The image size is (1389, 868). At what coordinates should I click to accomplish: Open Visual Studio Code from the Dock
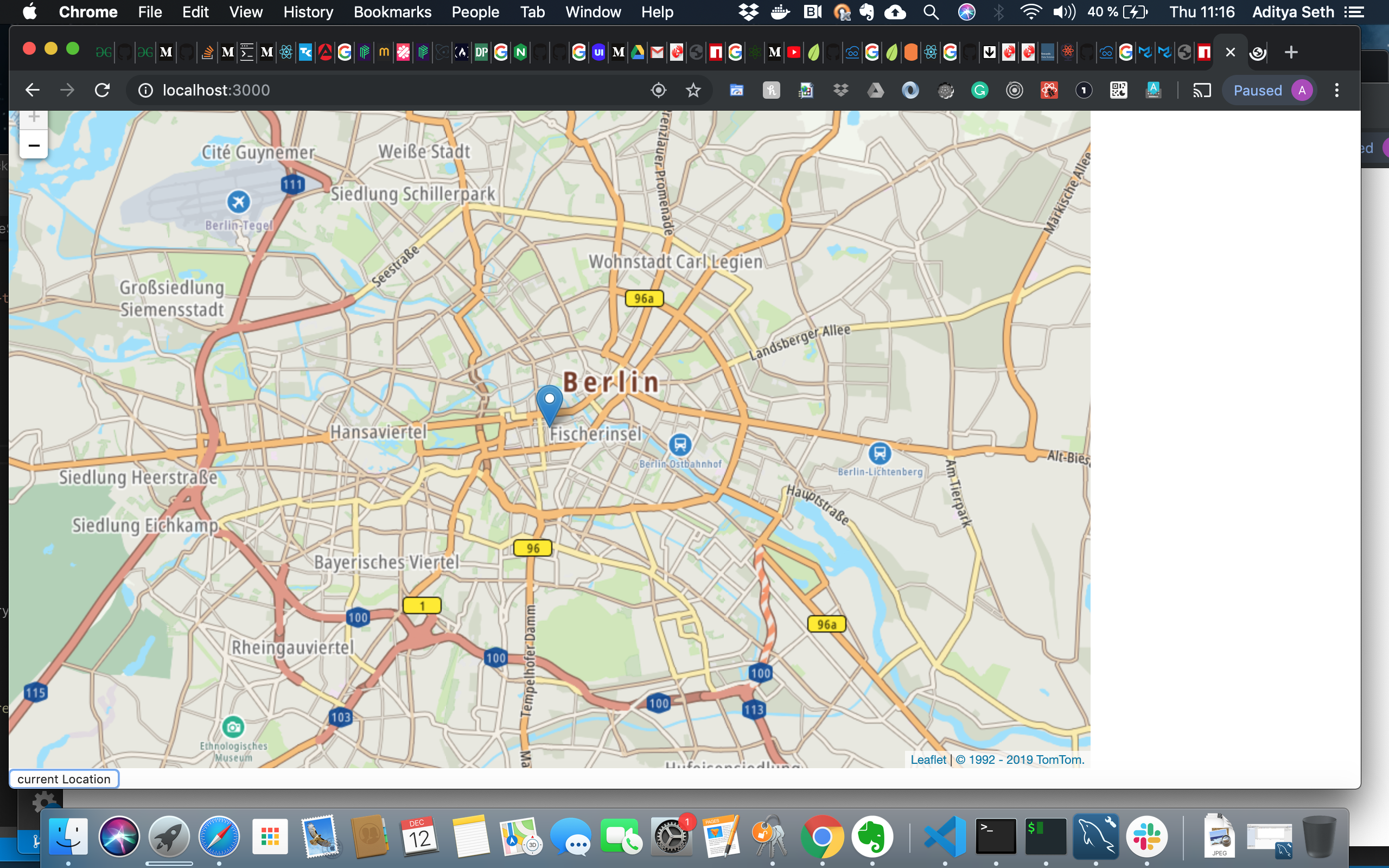point(944,837)
